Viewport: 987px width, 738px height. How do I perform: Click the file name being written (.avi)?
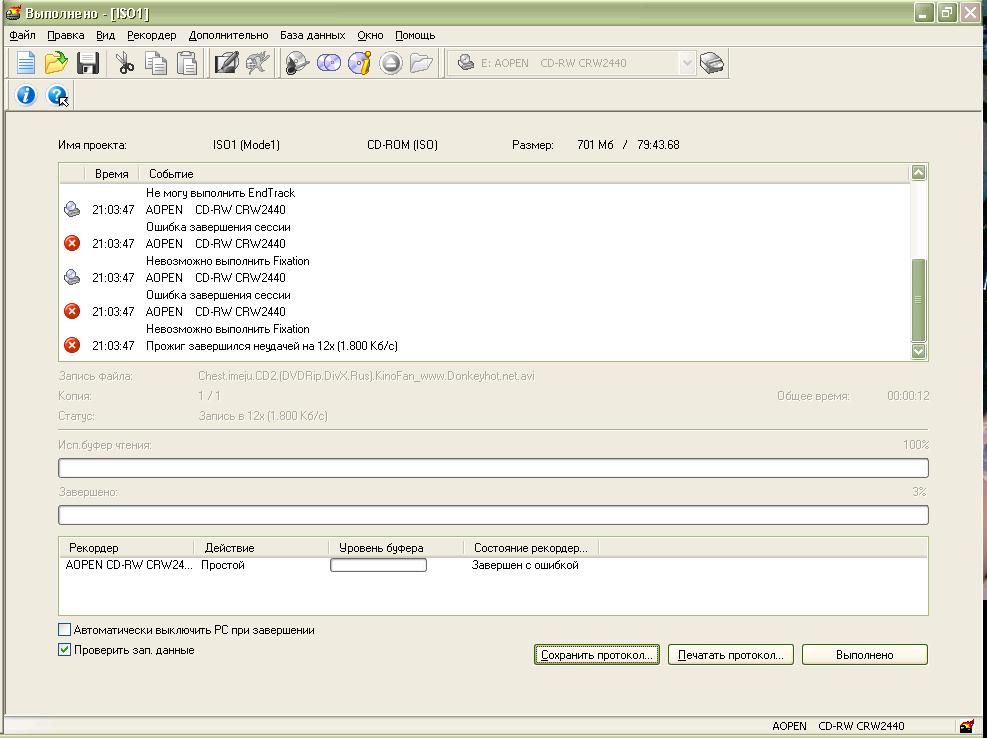pyautogui.click(x=366, y=376)
